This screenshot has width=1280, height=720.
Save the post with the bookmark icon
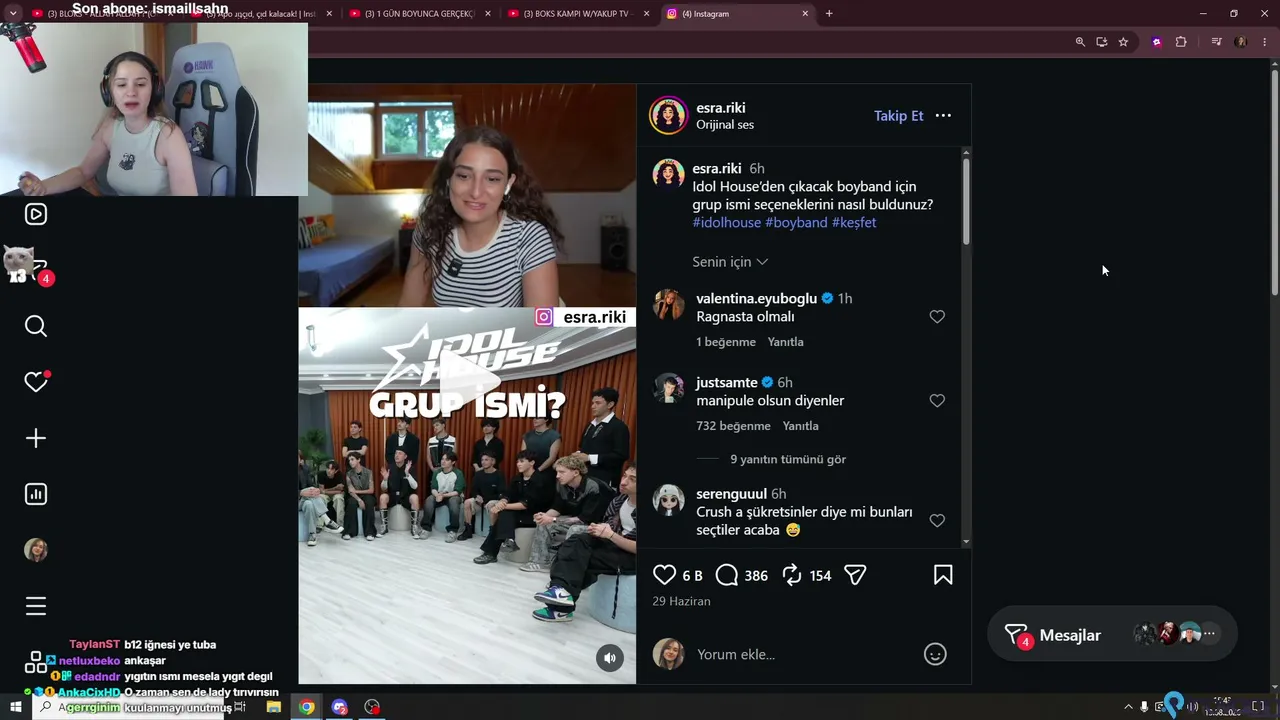(943, 575)
